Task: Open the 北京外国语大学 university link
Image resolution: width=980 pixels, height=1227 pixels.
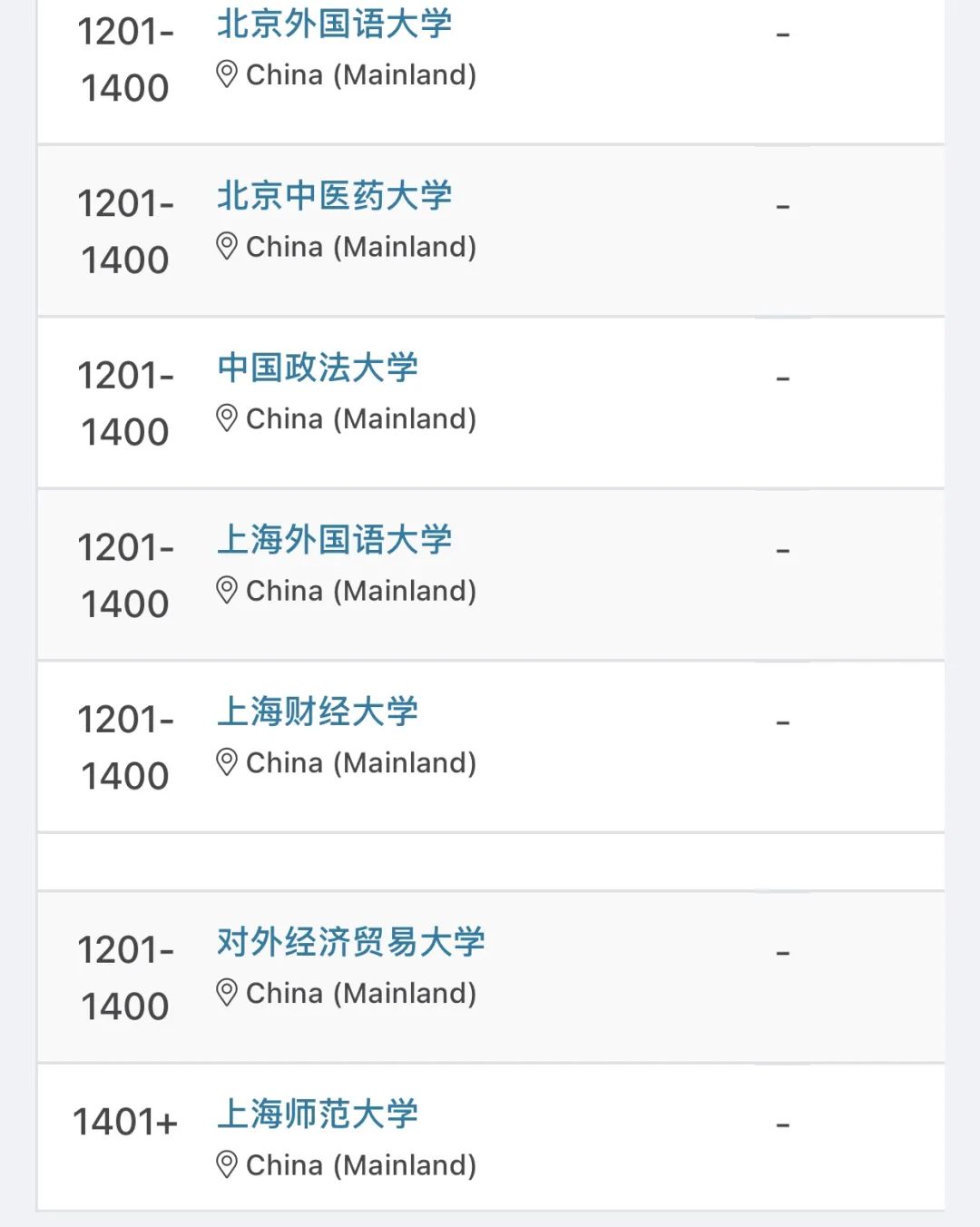Action: [x=334, y=24]
